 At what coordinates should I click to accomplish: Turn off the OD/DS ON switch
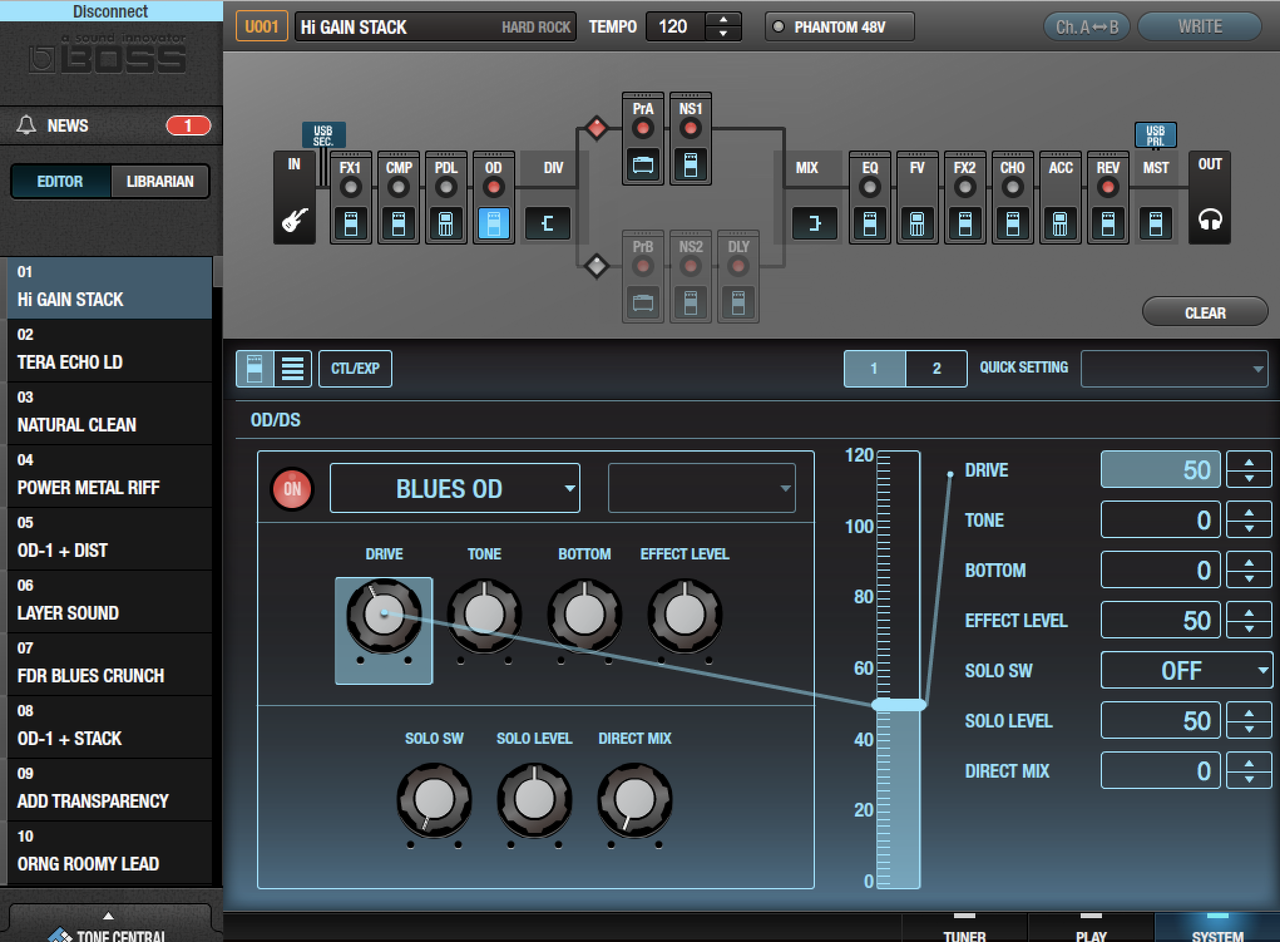tap(292, 489)
